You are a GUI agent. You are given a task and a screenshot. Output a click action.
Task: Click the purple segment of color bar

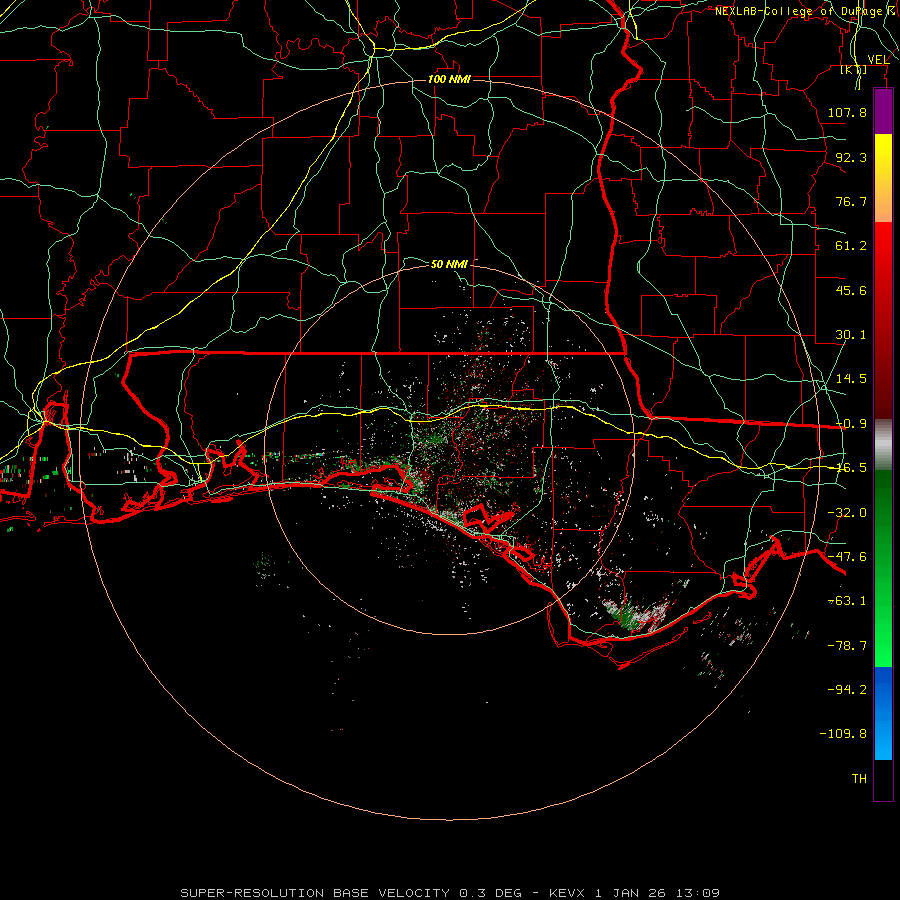point(883,111)
